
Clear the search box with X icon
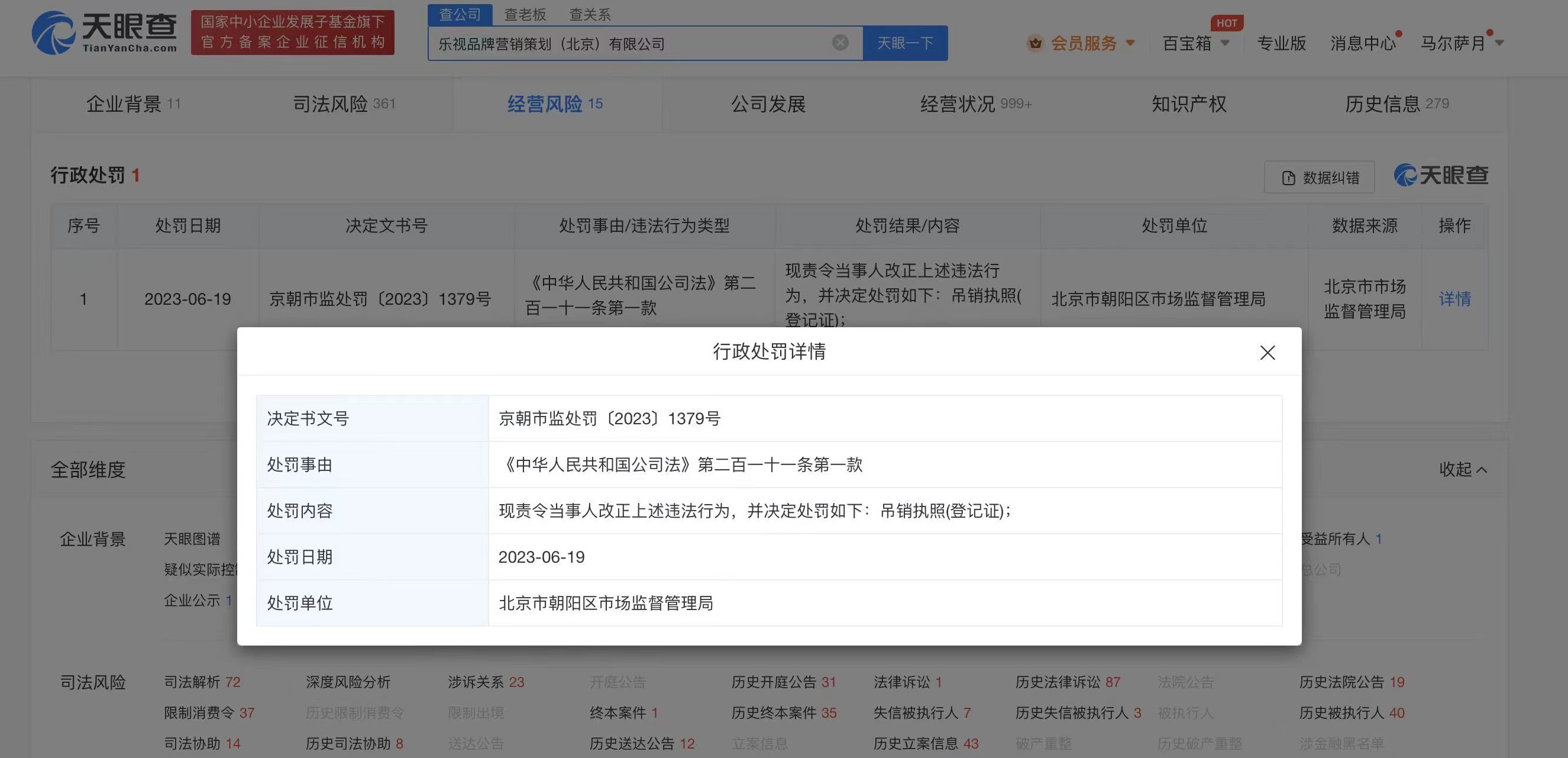[x=840, y=43]
